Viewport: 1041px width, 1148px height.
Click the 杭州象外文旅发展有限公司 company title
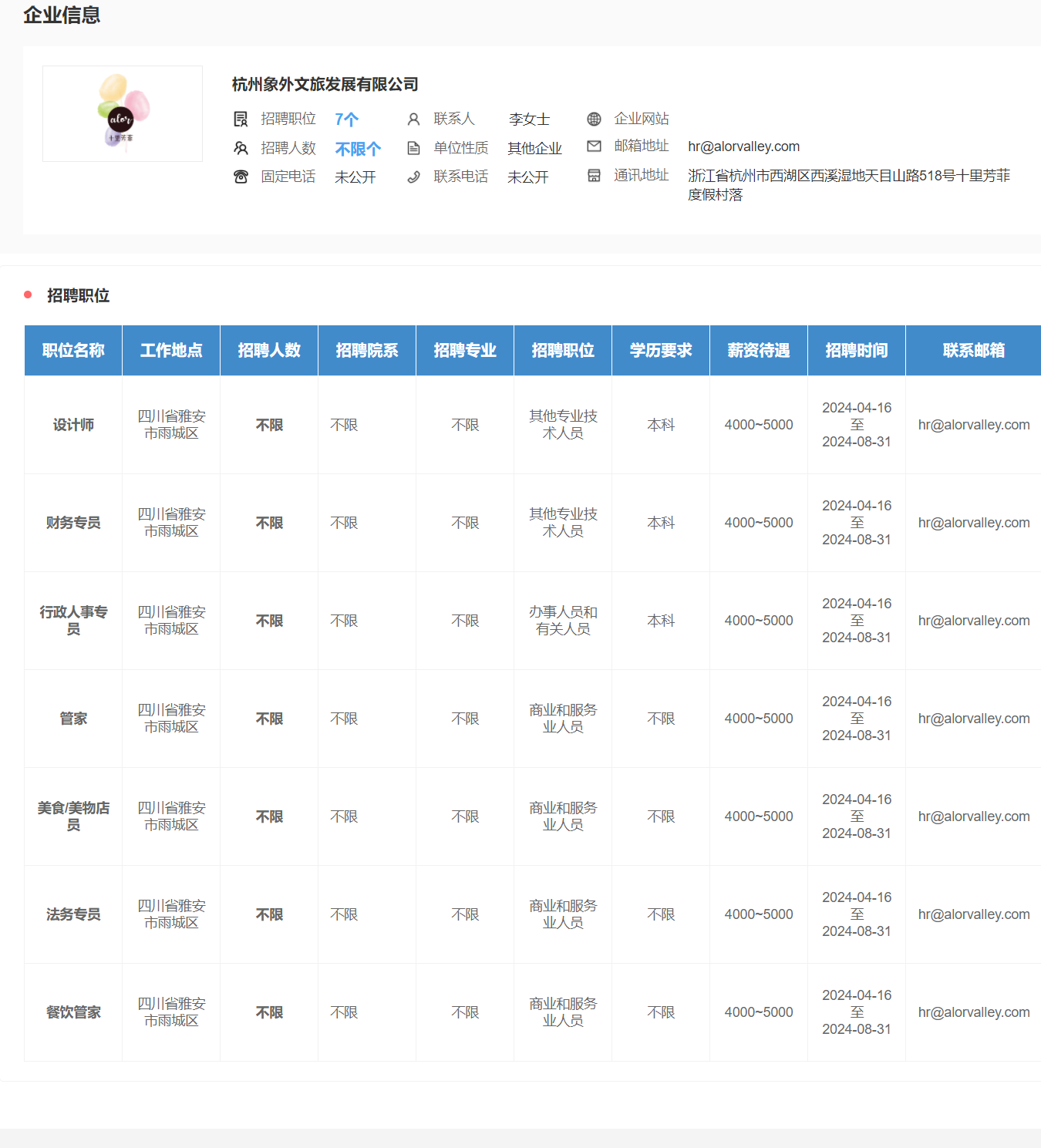325,84
